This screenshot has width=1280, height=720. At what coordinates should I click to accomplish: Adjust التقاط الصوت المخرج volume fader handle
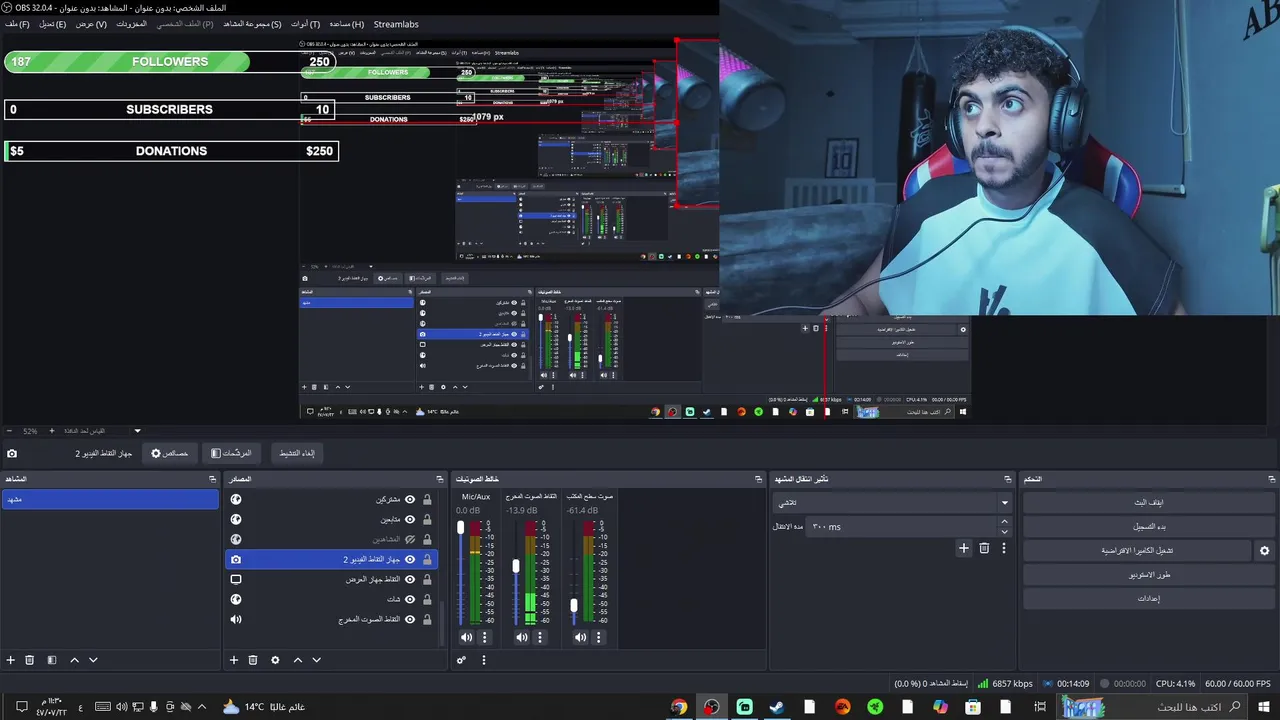tap(516, 566)
